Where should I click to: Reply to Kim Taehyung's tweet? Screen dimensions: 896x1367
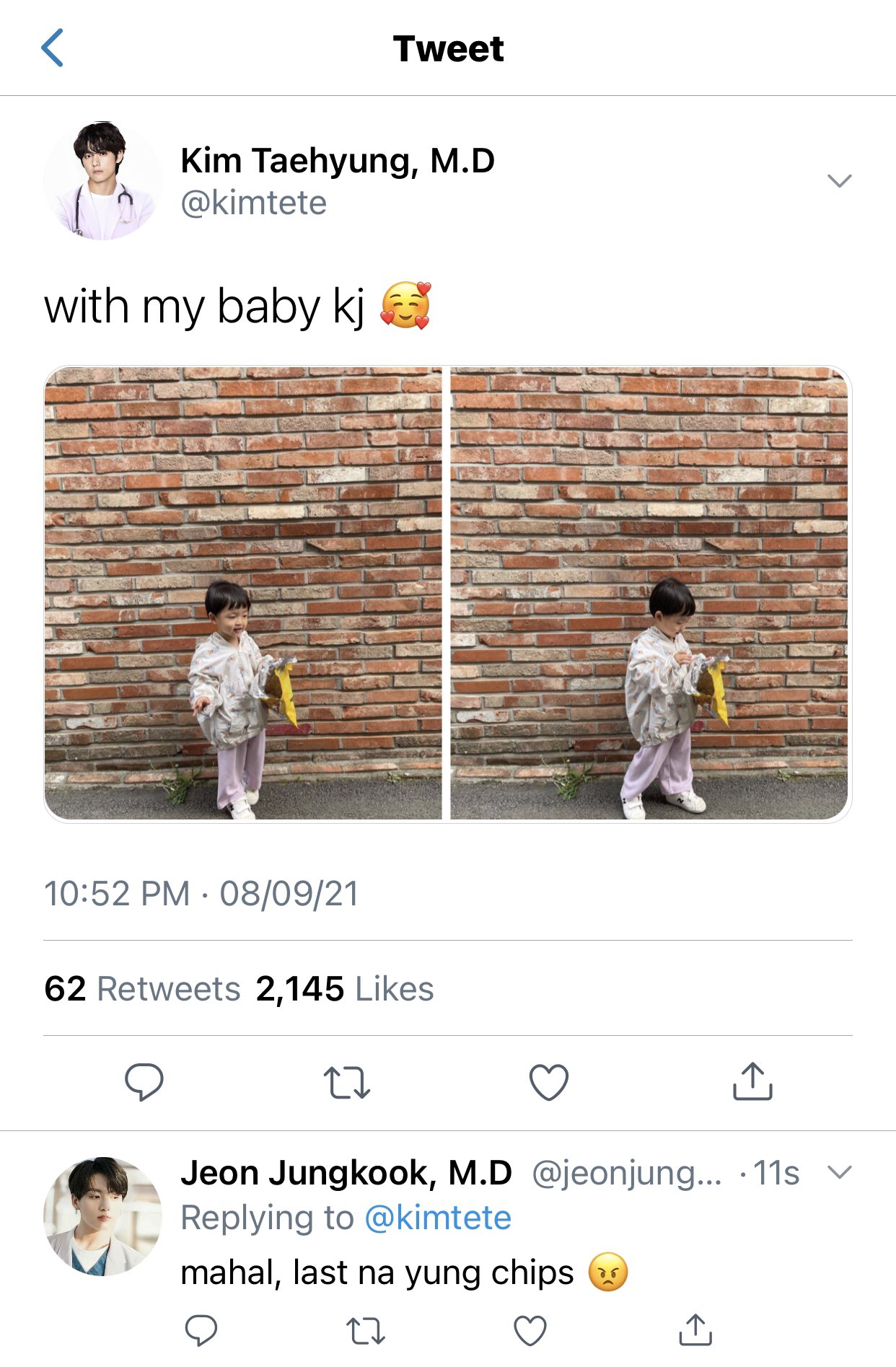[144, 1081]
